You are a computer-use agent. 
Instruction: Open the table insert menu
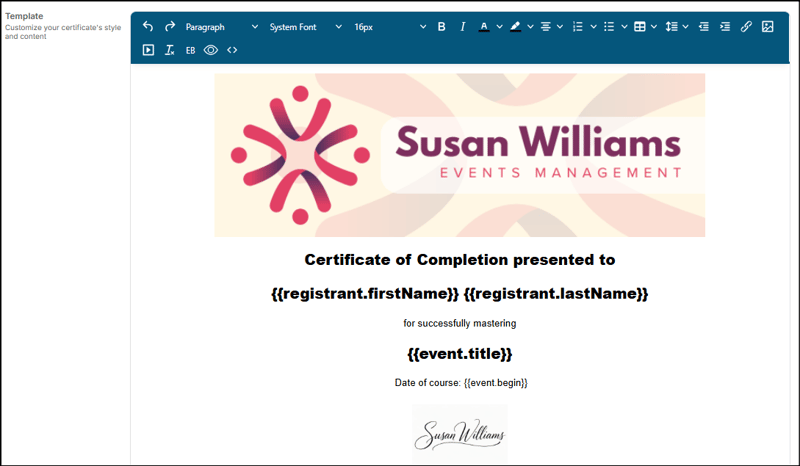[x=645, y=27]
